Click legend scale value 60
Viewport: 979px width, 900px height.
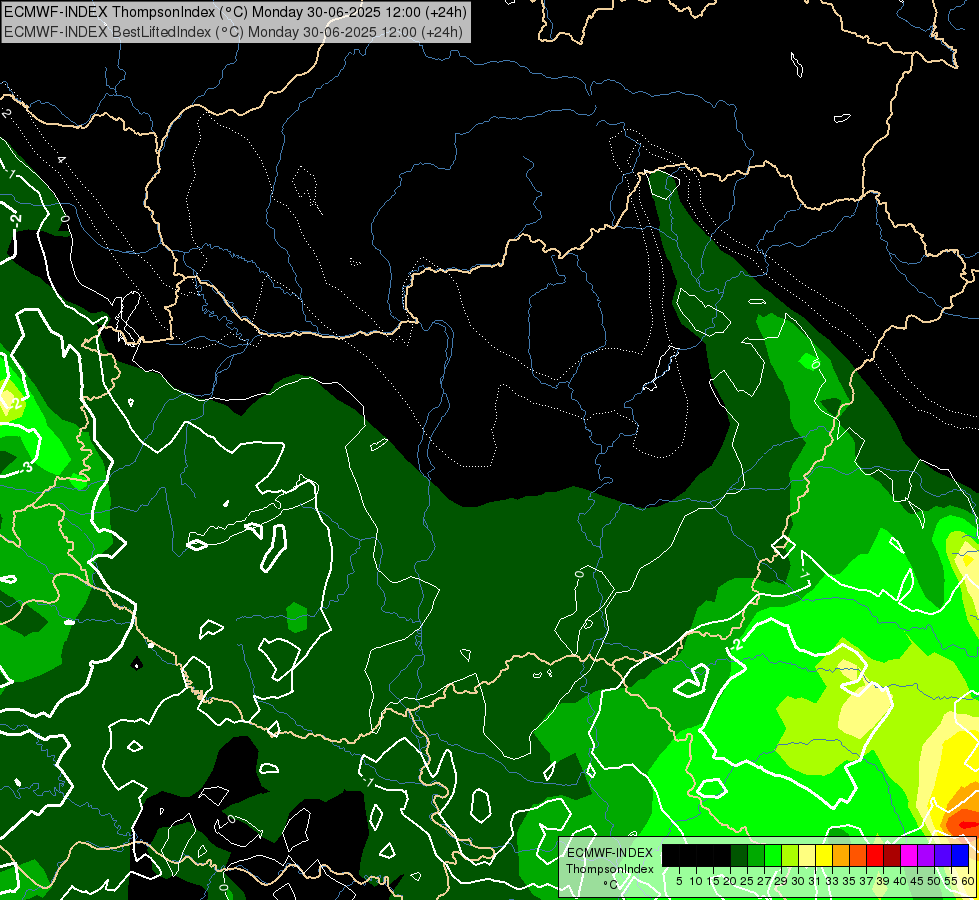(x=968, y=881)
